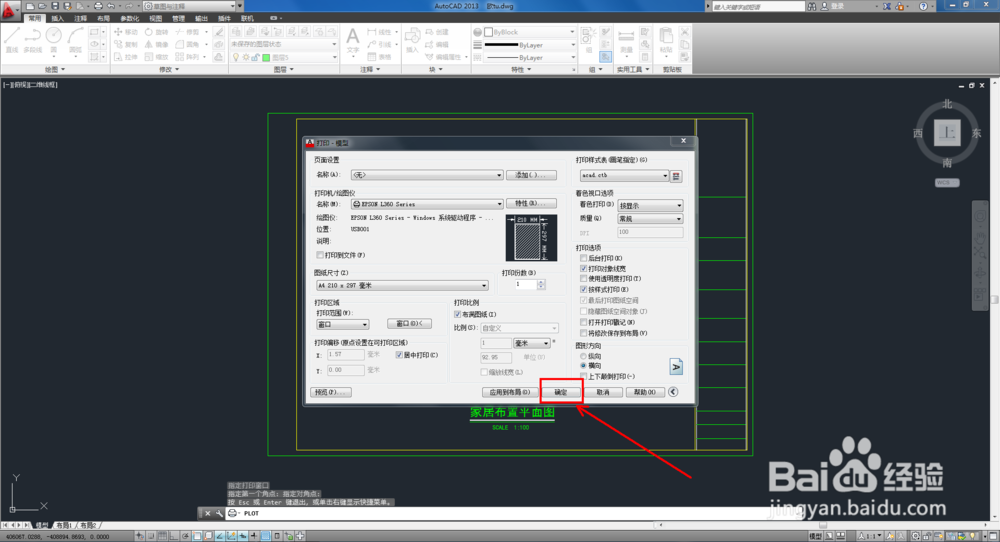The image size is (1000, 542).
Task: Click the Text (文字) annotation tool
Action: pos(353,40)
